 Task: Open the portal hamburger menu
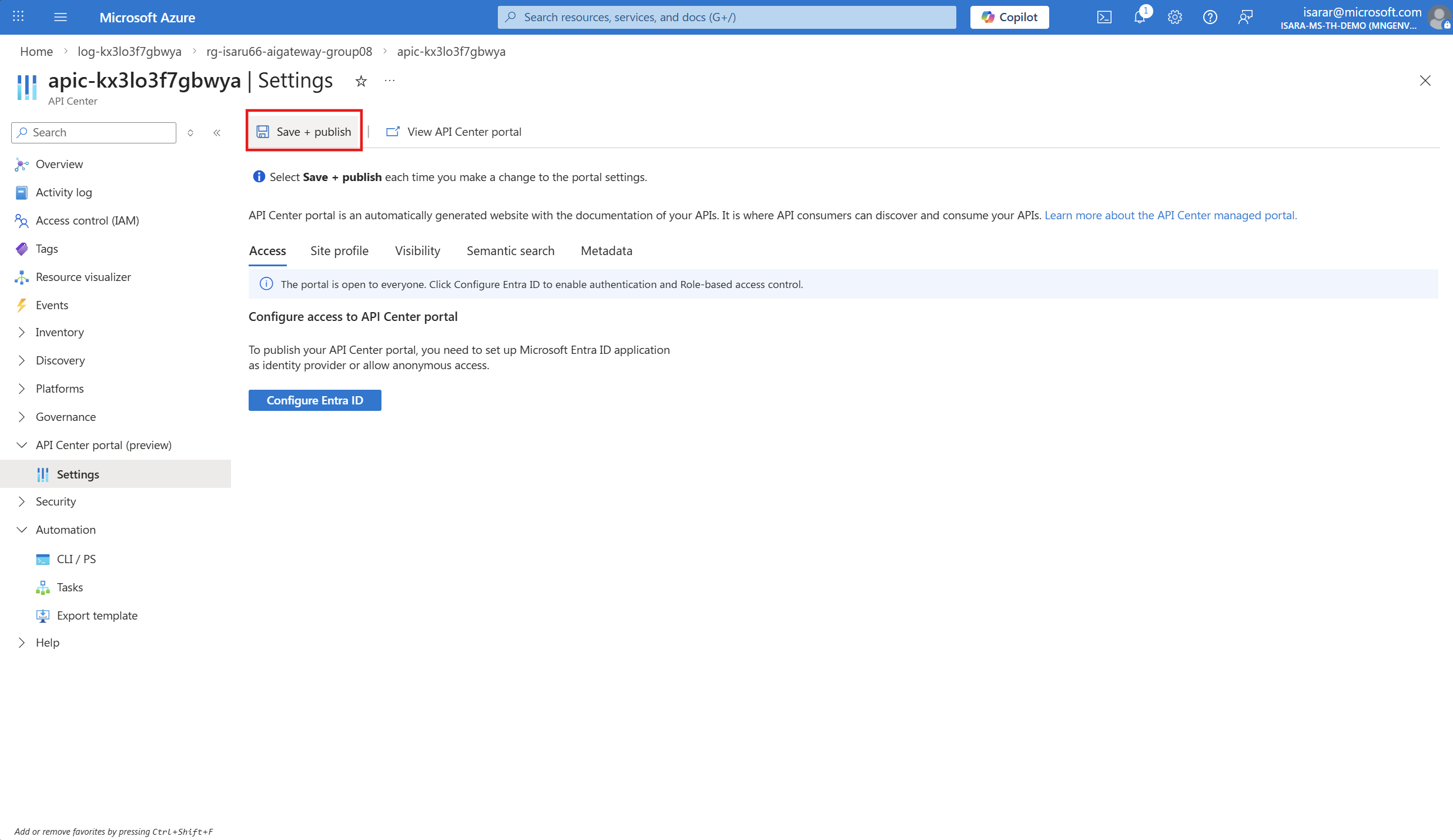click(61, 17)
